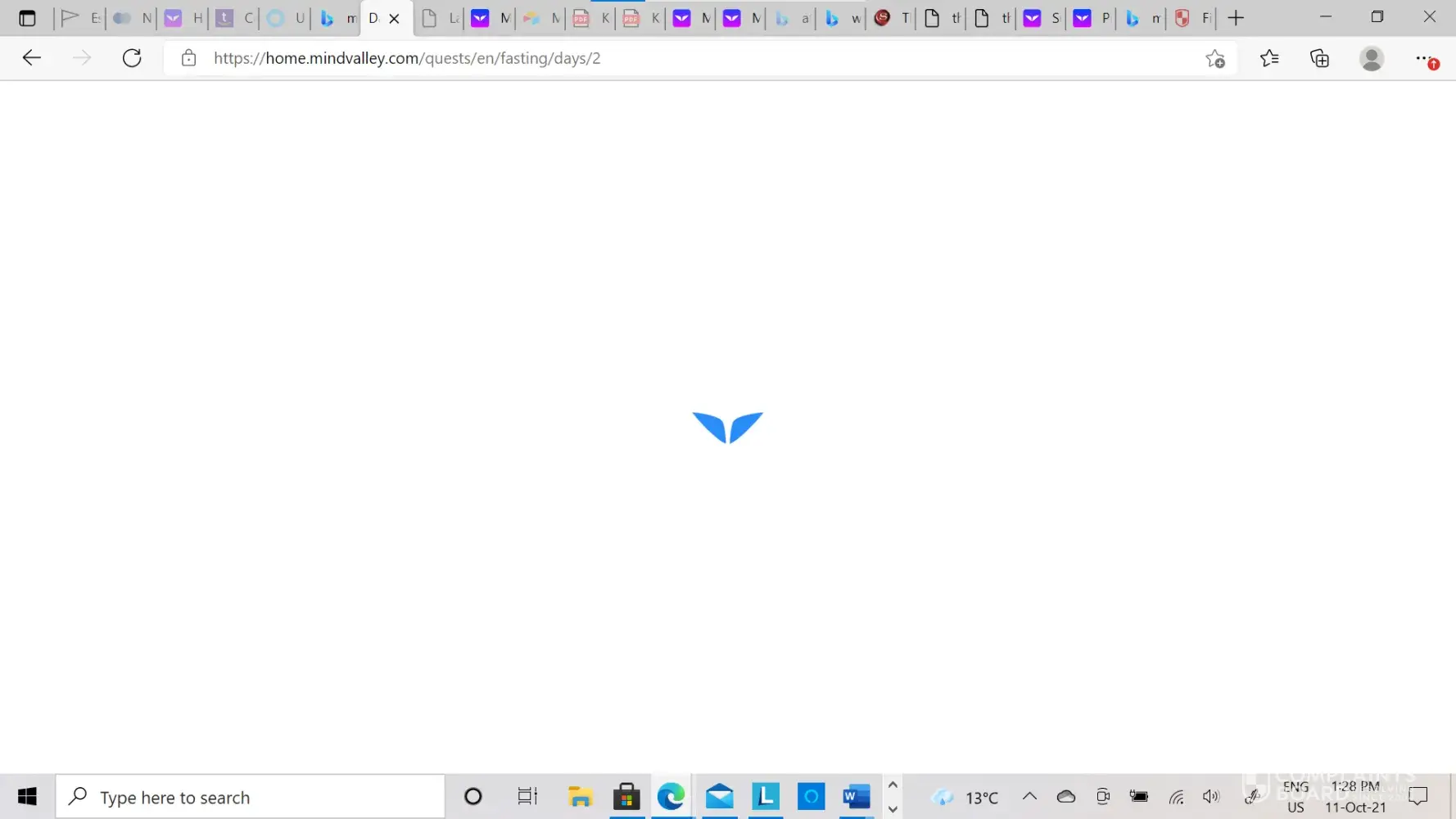The image size is (1456, 819).
Task: Open Task View on taskbar
Action: tap(527, 796)
